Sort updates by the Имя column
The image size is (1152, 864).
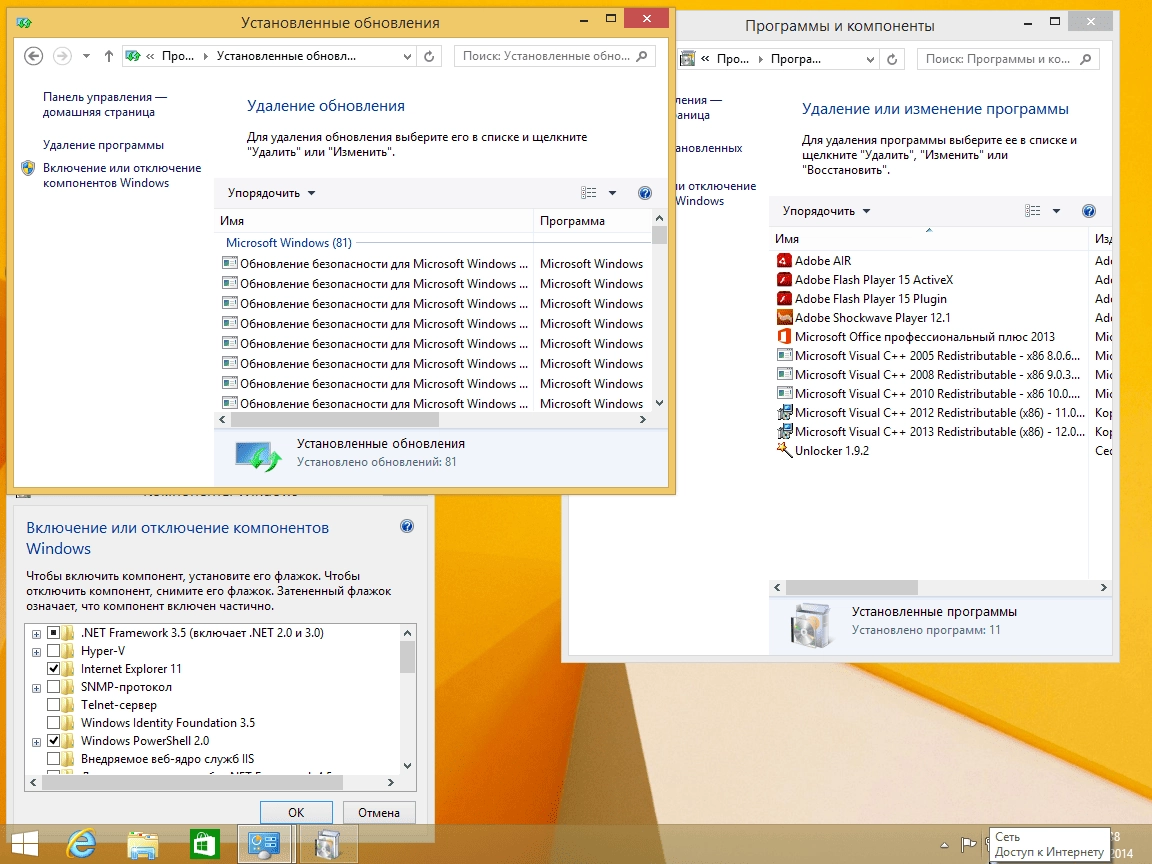pyautogui.click(x=375, y=221)
